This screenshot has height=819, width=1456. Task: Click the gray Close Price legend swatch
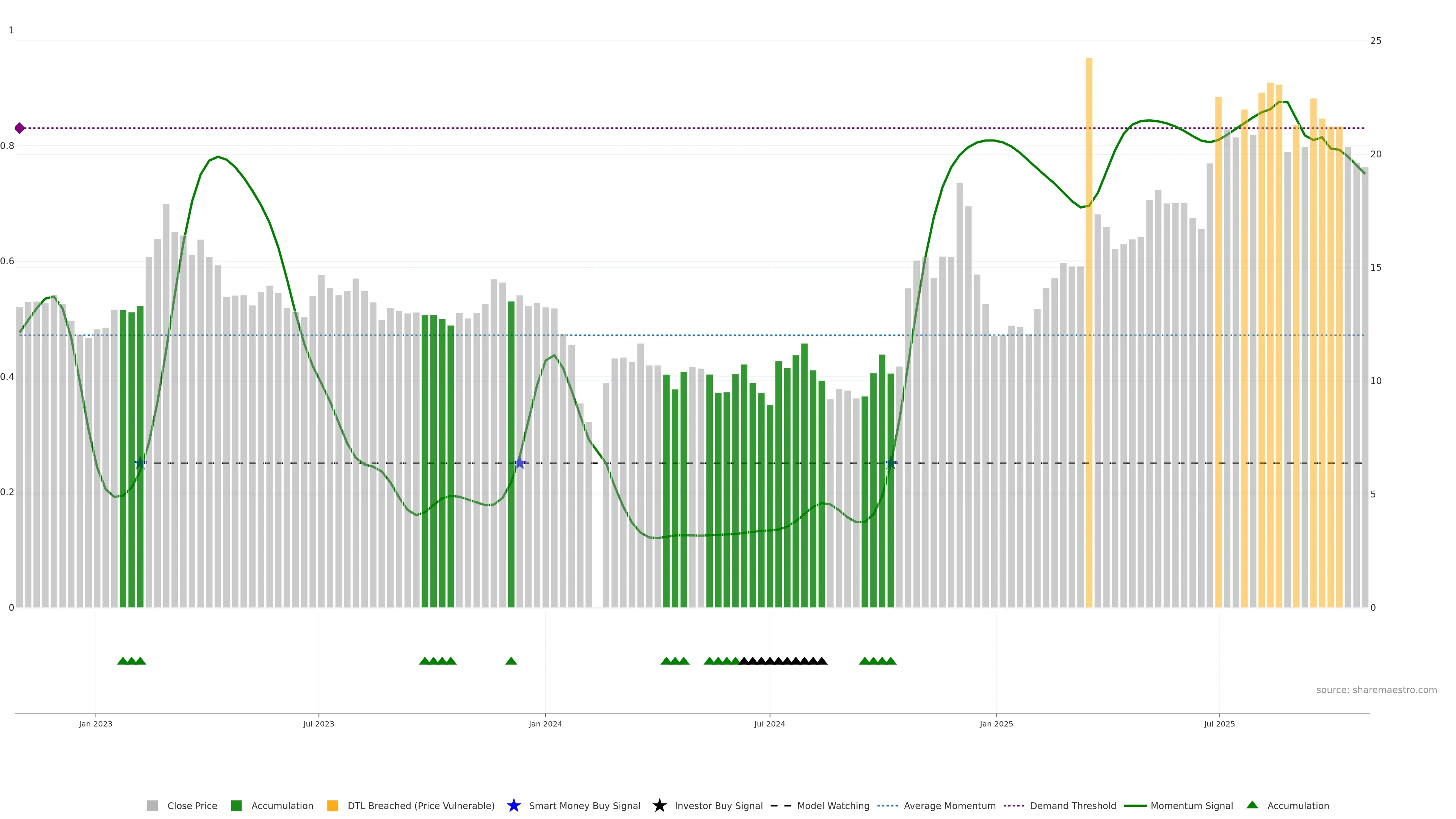tap(152, 805)
